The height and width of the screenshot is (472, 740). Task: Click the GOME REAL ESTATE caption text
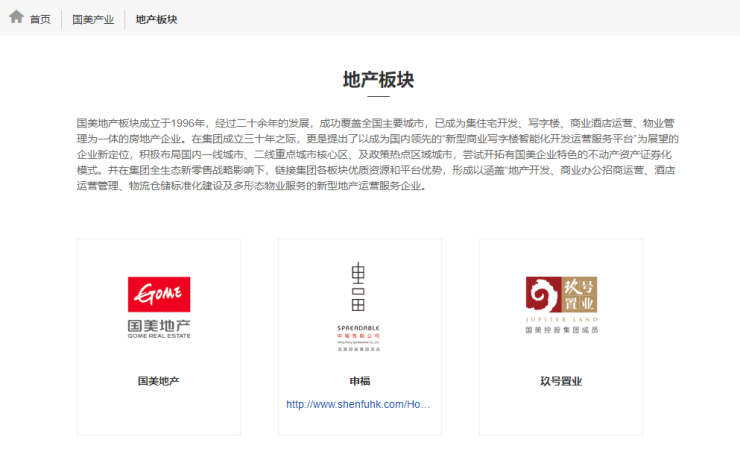coord(159,337)
